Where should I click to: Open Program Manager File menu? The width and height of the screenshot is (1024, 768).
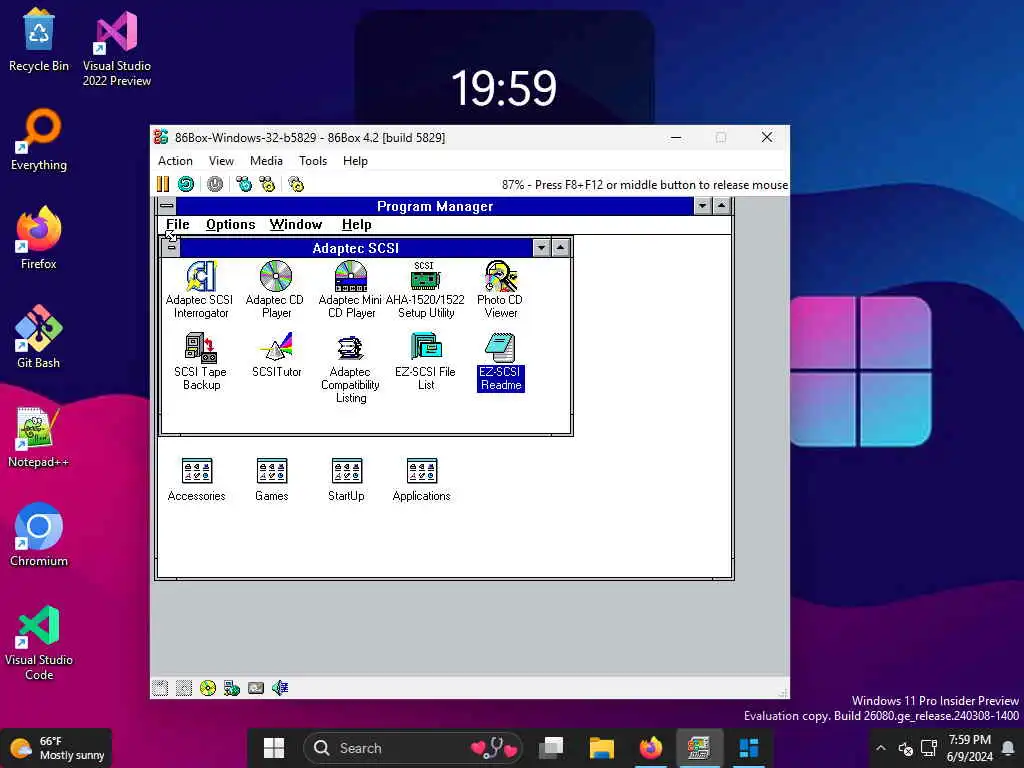pos(178,225)
